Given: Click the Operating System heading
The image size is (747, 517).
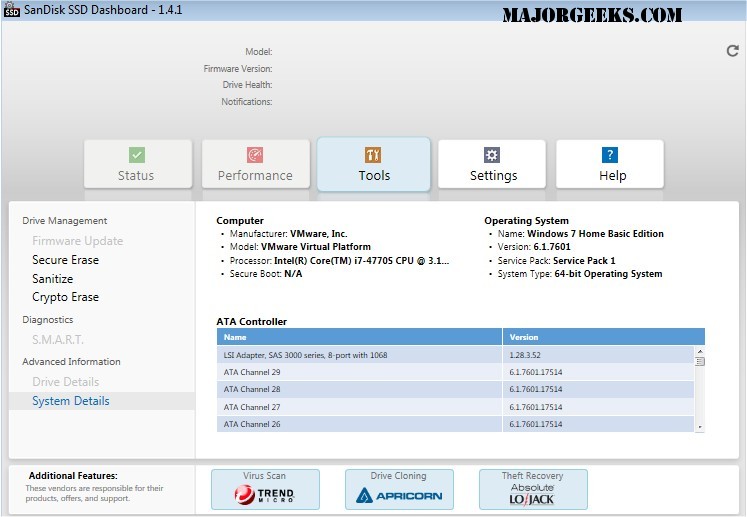Looking at the screenshot, I should click(526, 221).
